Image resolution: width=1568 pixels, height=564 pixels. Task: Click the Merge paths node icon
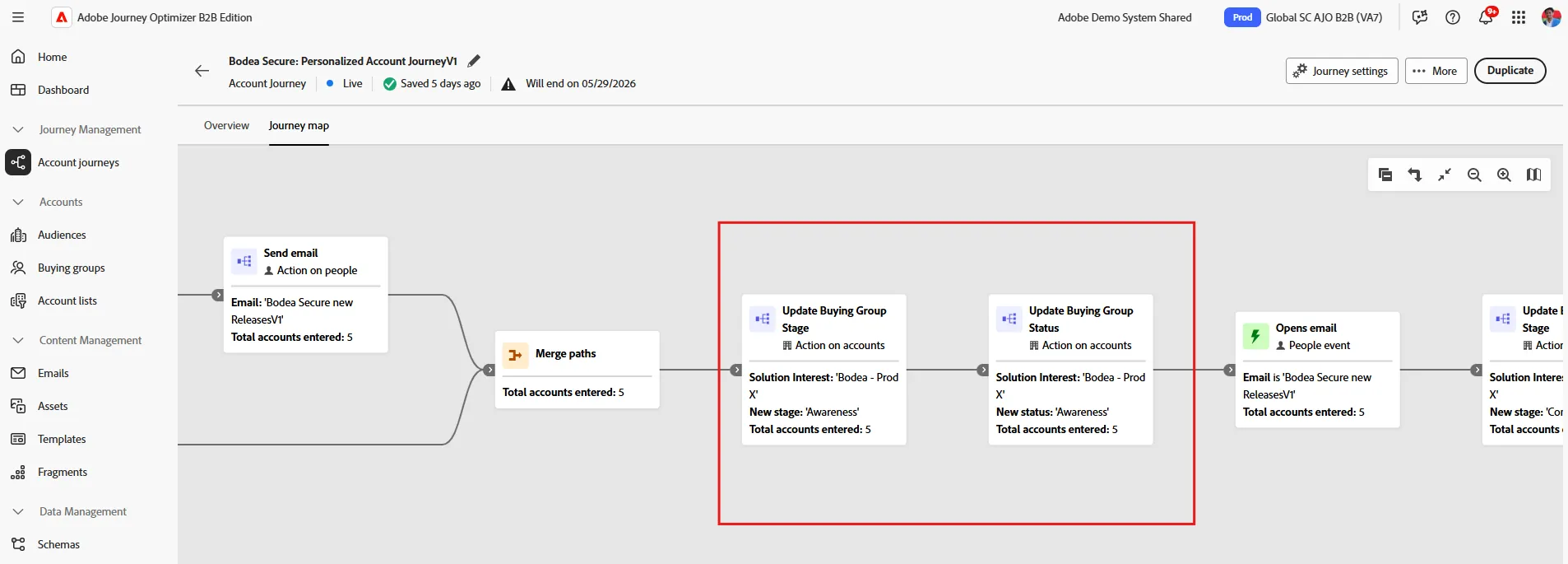tap(515, 355)
